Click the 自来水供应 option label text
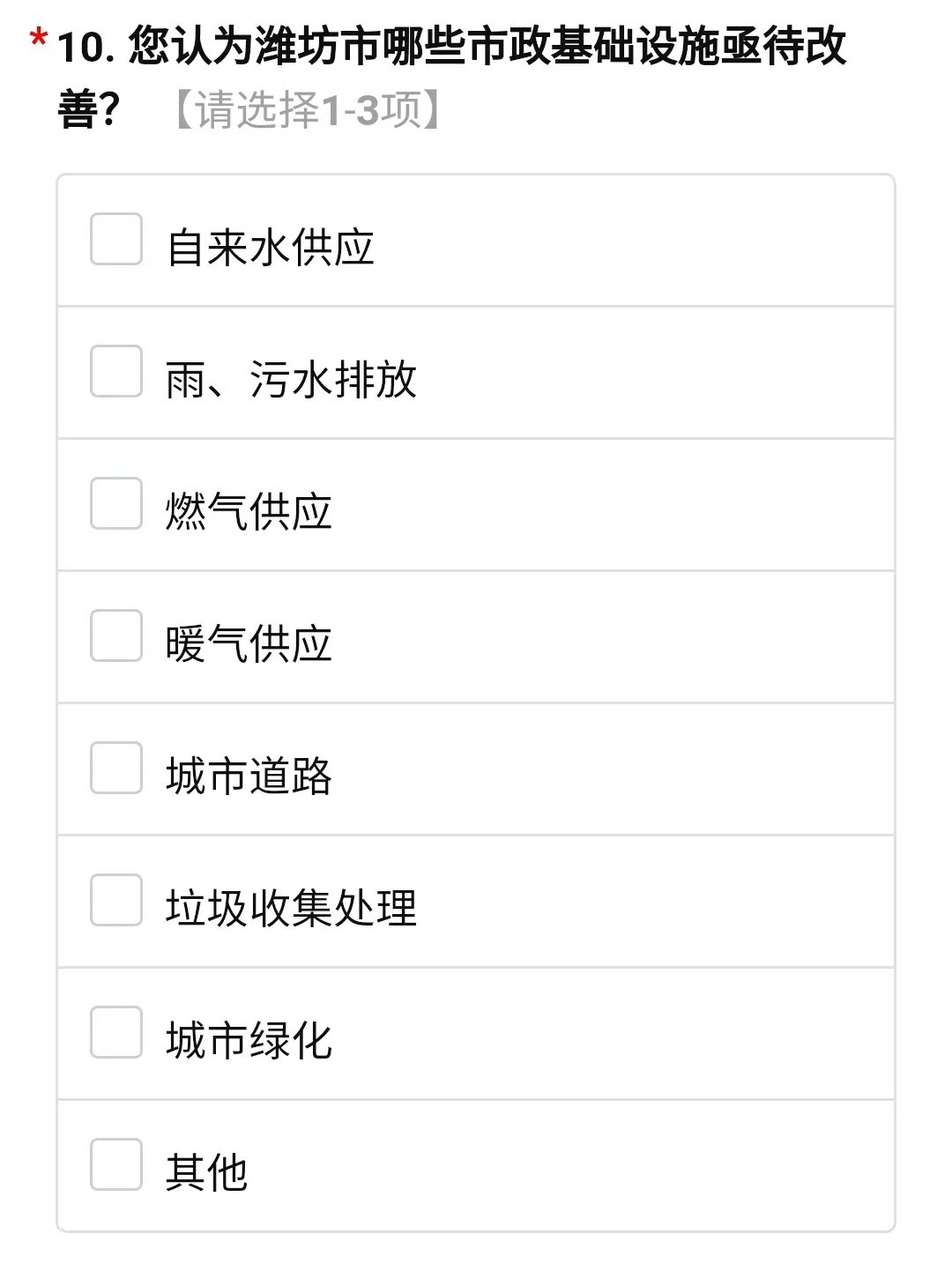952x1271 pixels. [x=271, y=248]
